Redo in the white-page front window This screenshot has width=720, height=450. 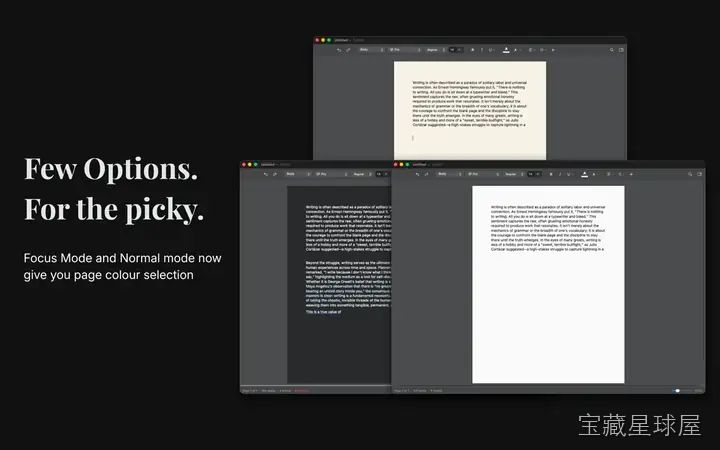(426, 174)
